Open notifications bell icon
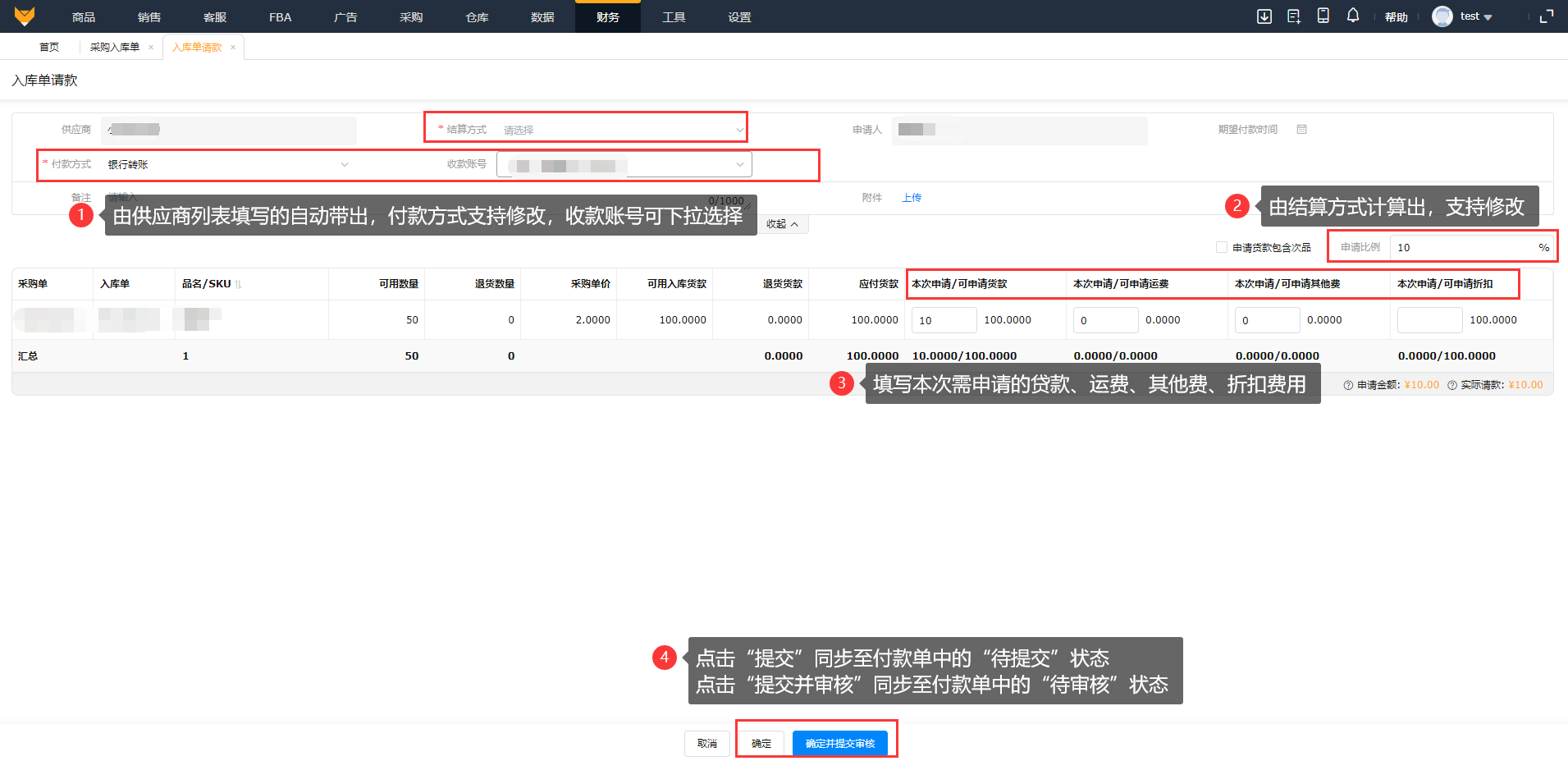The image size is (1568, 761). pos(1353,16)
